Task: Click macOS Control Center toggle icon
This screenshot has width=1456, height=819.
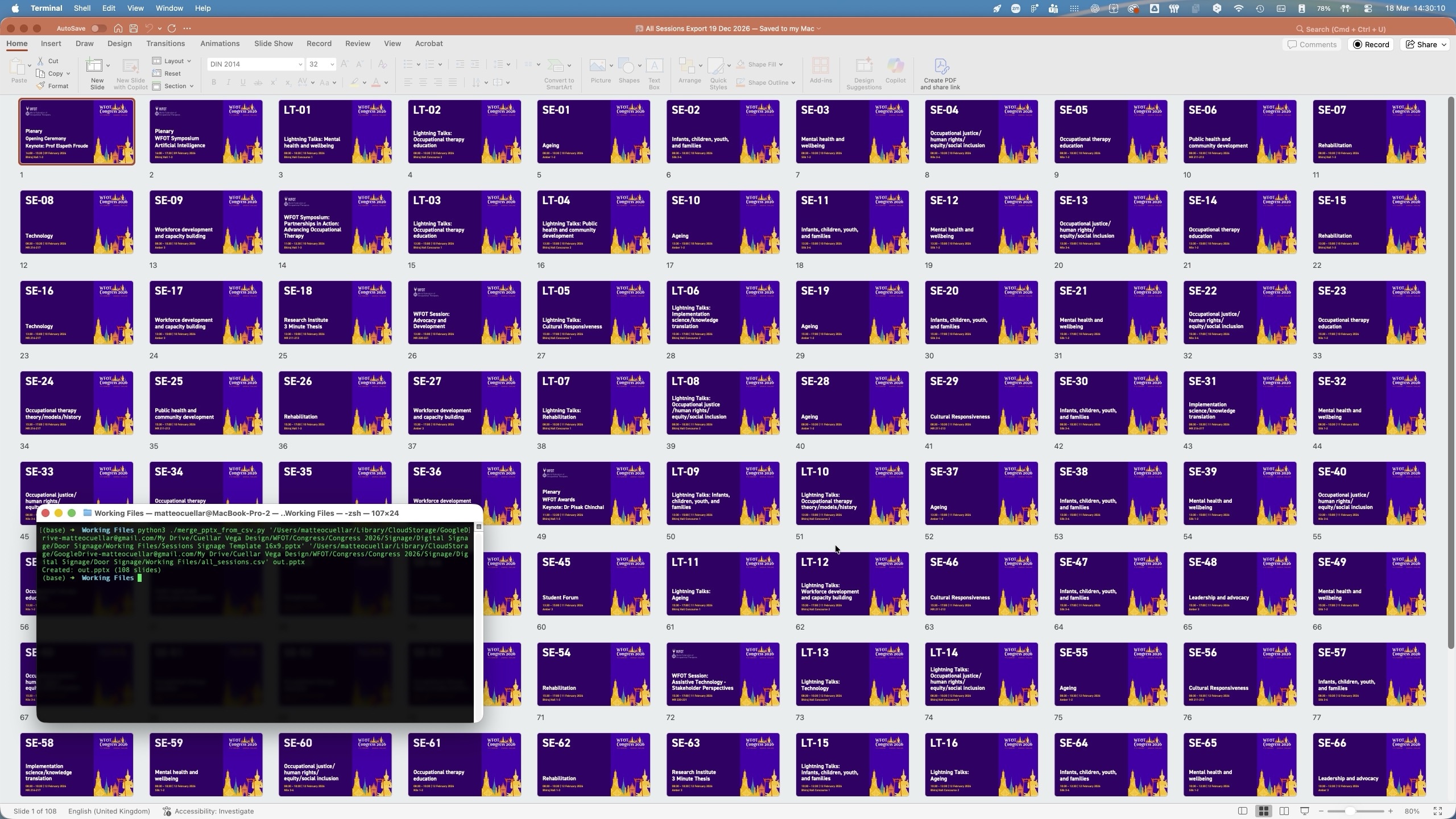Action: [x=1368, y=9]
